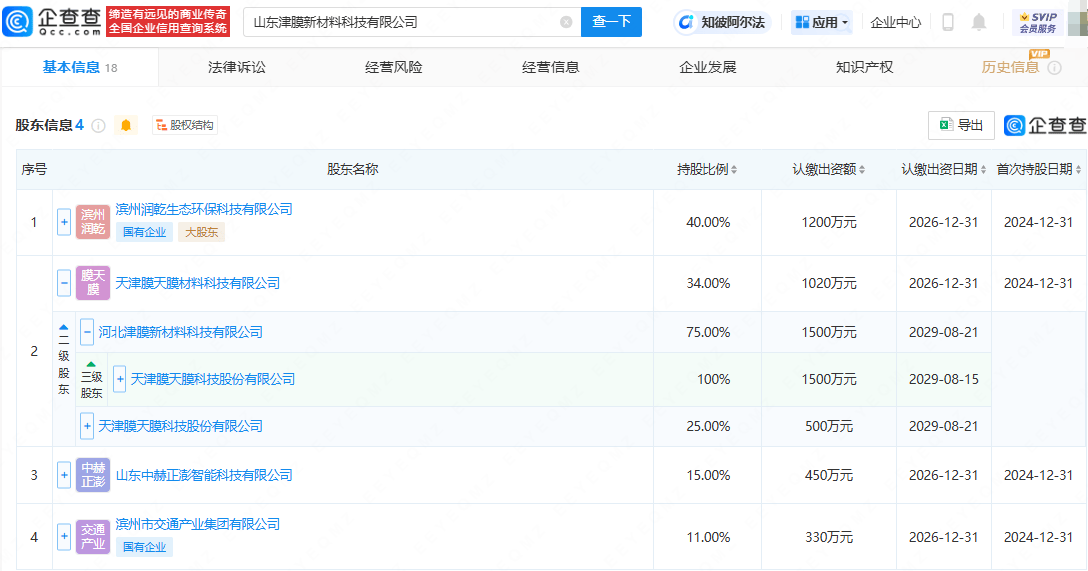Click the 交通产业 company logo
Viewport: 1088px width, 571px height.
click(93, 537)
